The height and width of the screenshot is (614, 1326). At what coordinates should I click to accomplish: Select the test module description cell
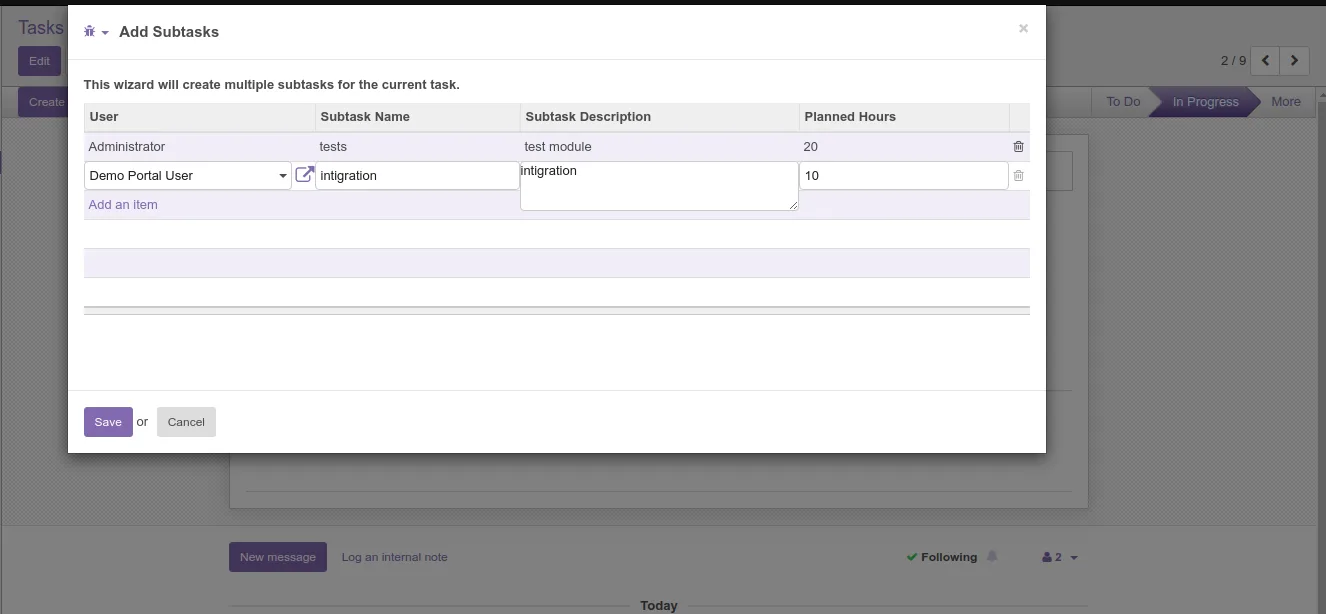pos(659,146)
